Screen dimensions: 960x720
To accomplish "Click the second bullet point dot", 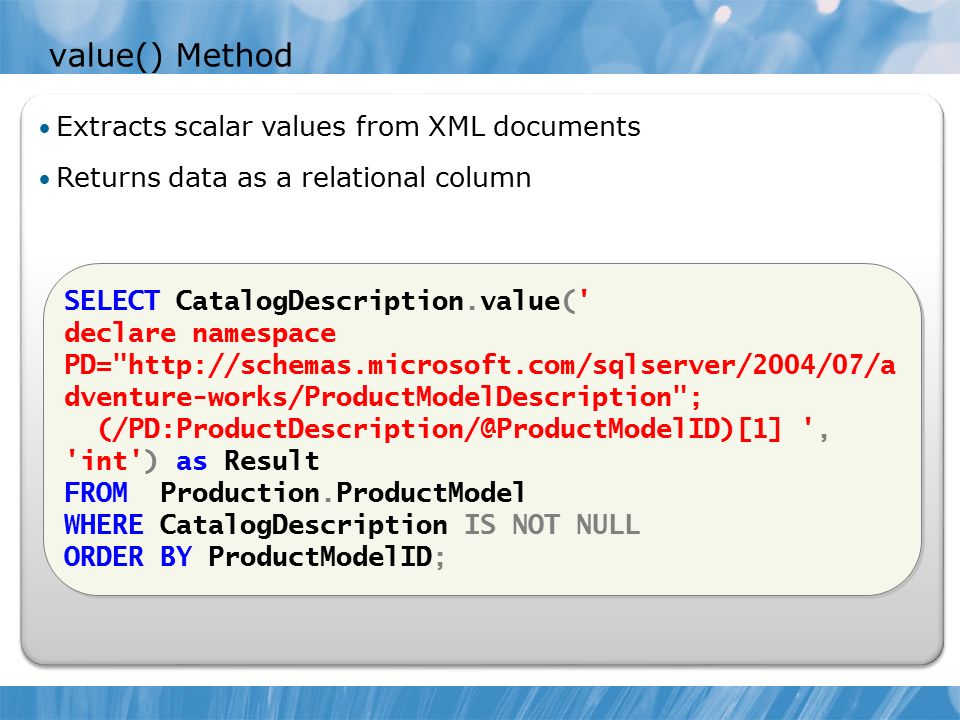I will [44, 180].
